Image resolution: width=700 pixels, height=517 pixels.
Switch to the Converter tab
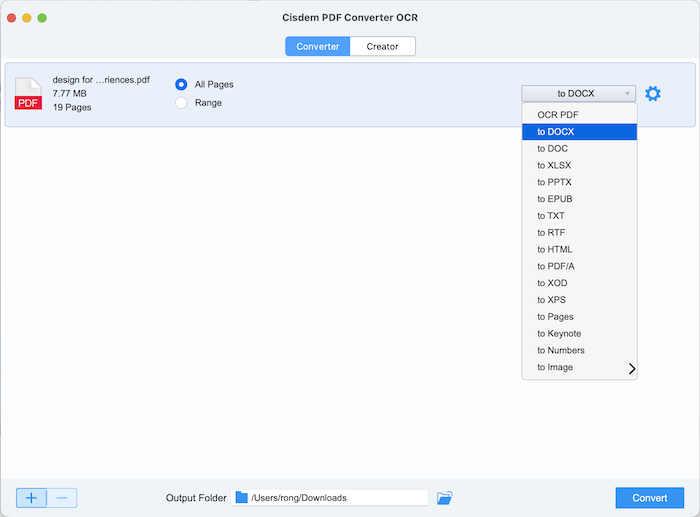tap(318, 46)
